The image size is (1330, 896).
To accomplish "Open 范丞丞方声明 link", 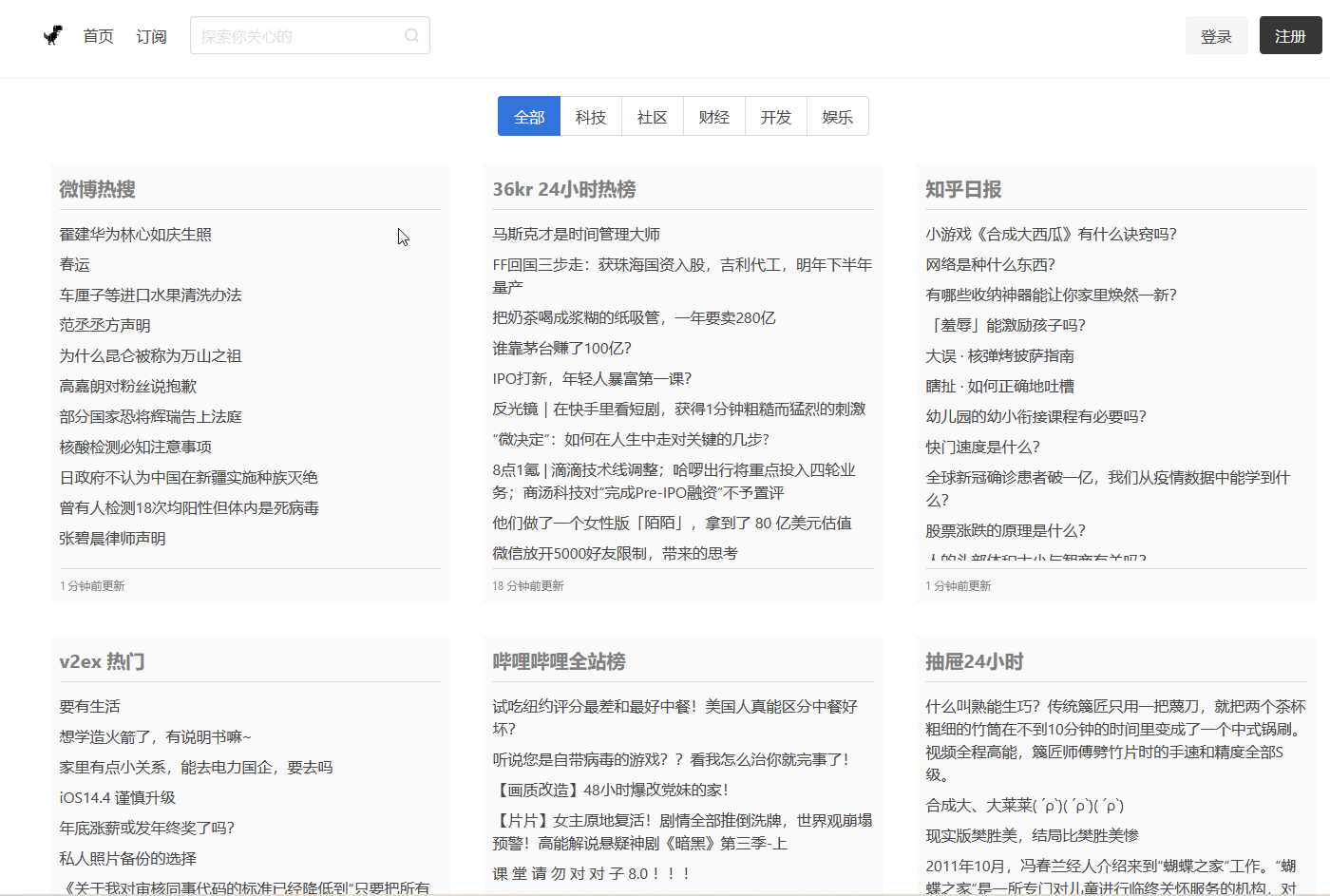I will (105, 326).
